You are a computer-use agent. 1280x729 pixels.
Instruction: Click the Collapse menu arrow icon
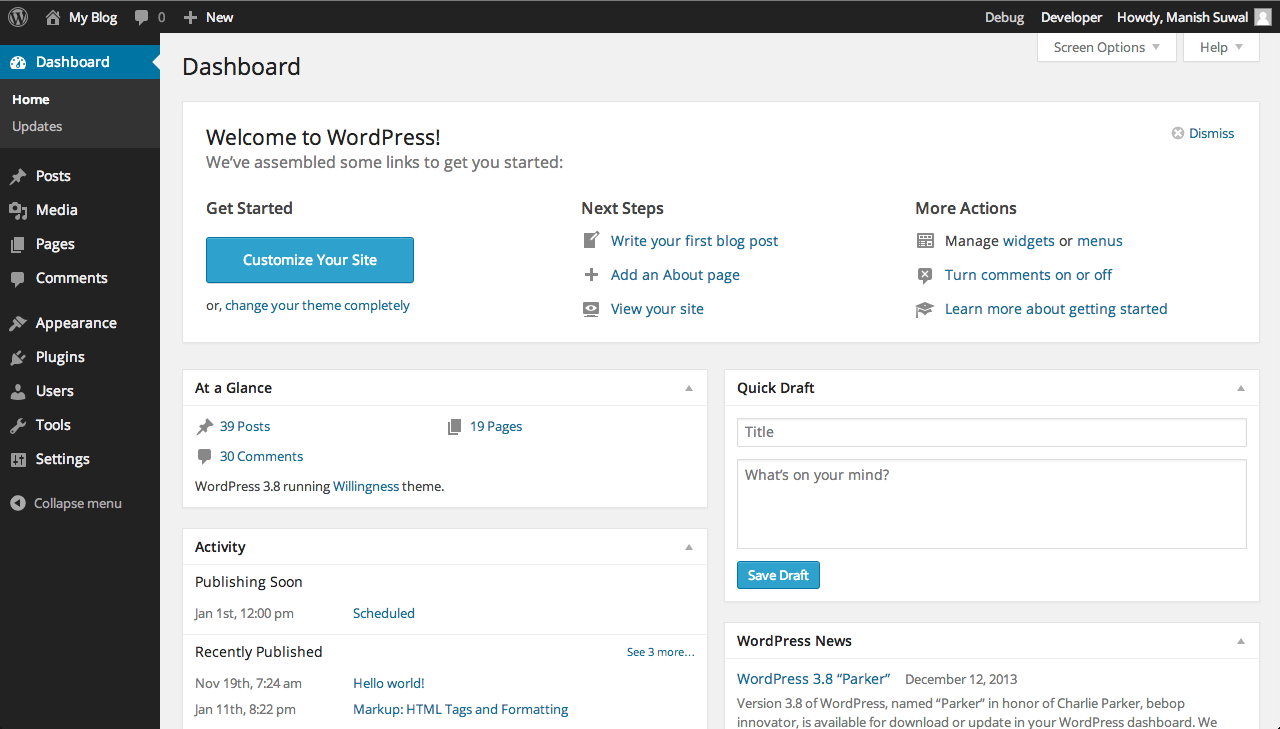click(x=18, y=503)
